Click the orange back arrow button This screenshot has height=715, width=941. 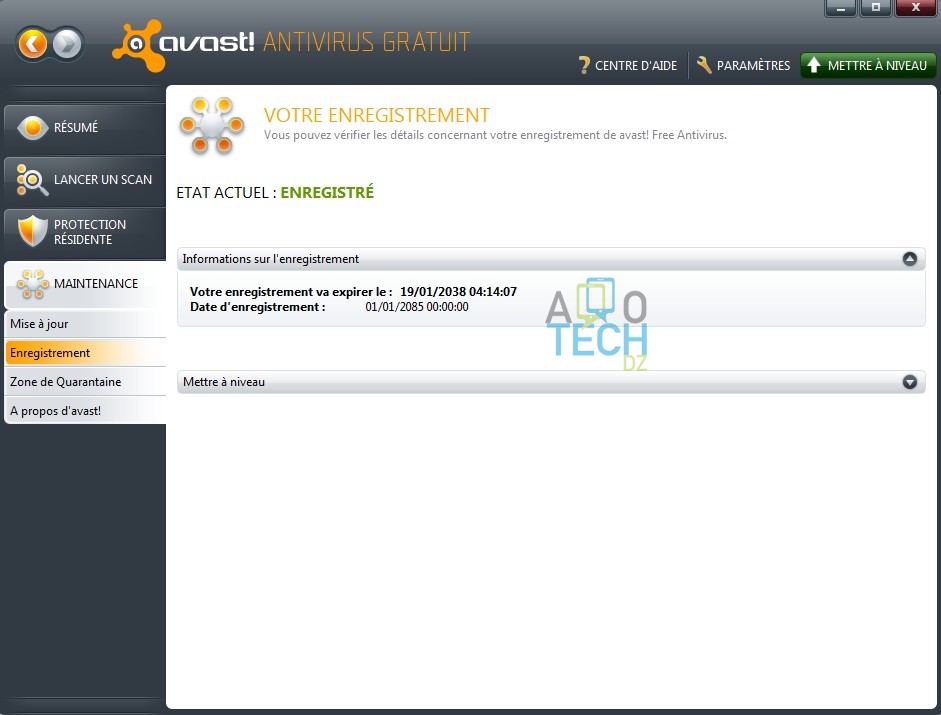coord(32,43)
